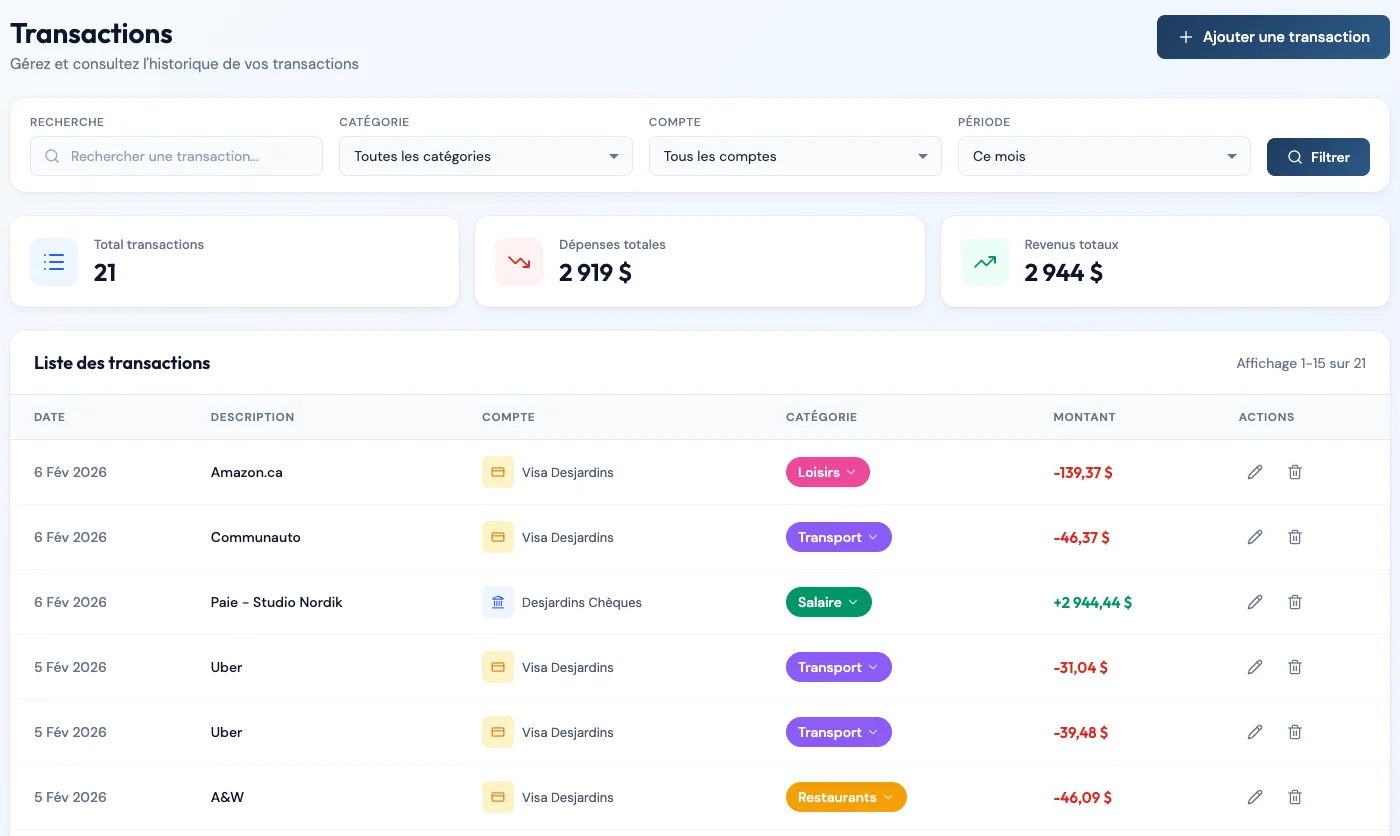
Task: Click the magnifying glass in the search field
Action: point(51,156)
